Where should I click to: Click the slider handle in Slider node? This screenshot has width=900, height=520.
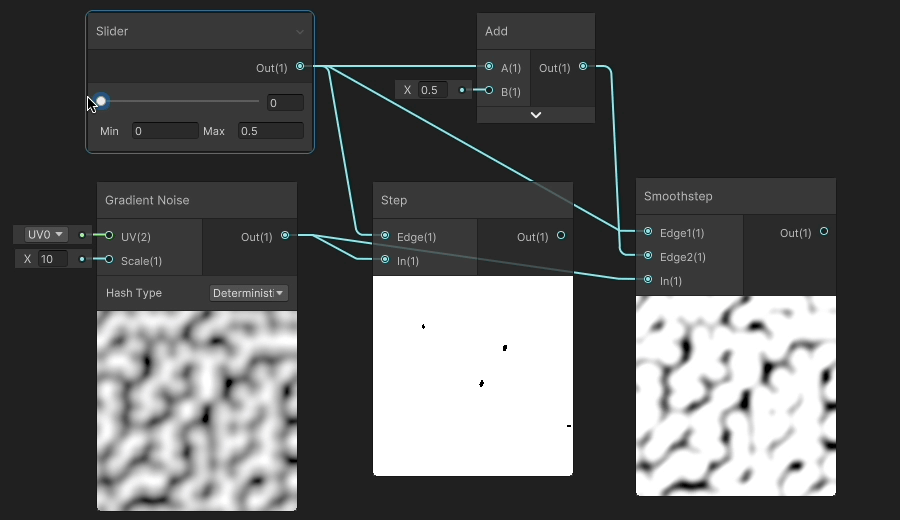tap(101, 102)
